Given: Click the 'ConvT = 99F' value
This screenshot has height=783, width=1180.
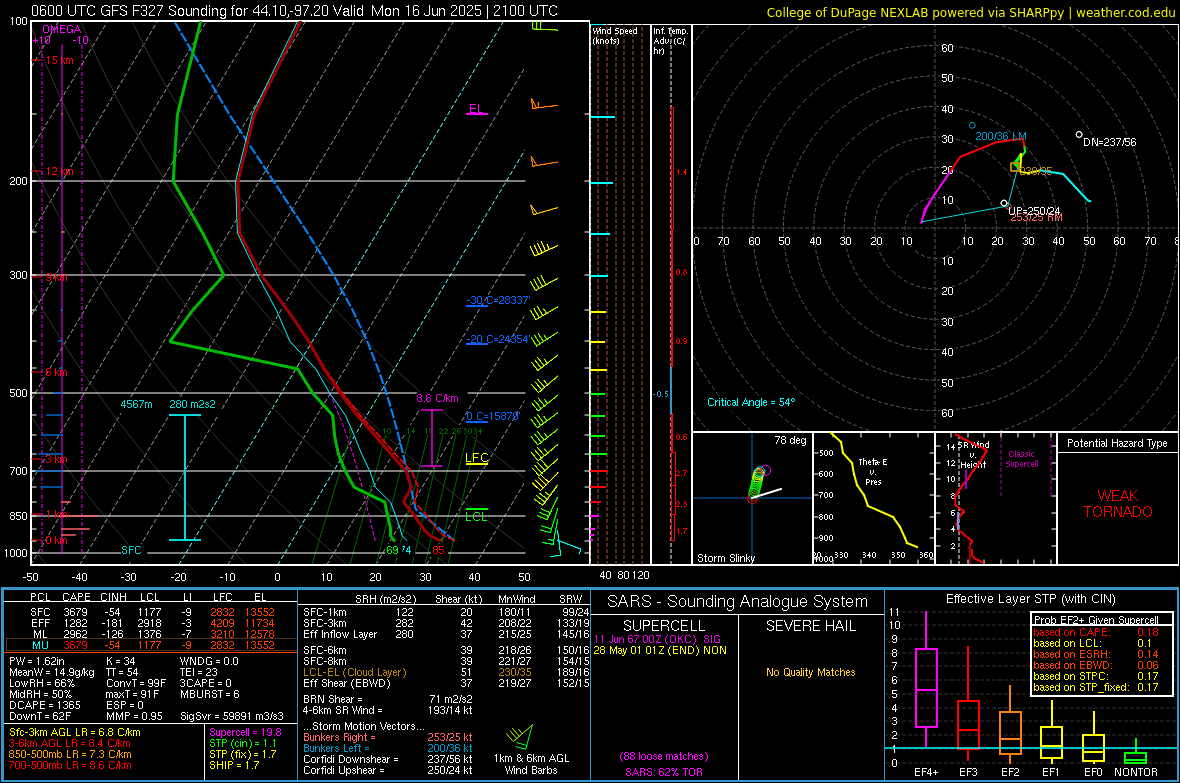Looking at the screenshot, I should tap(136, 684).
